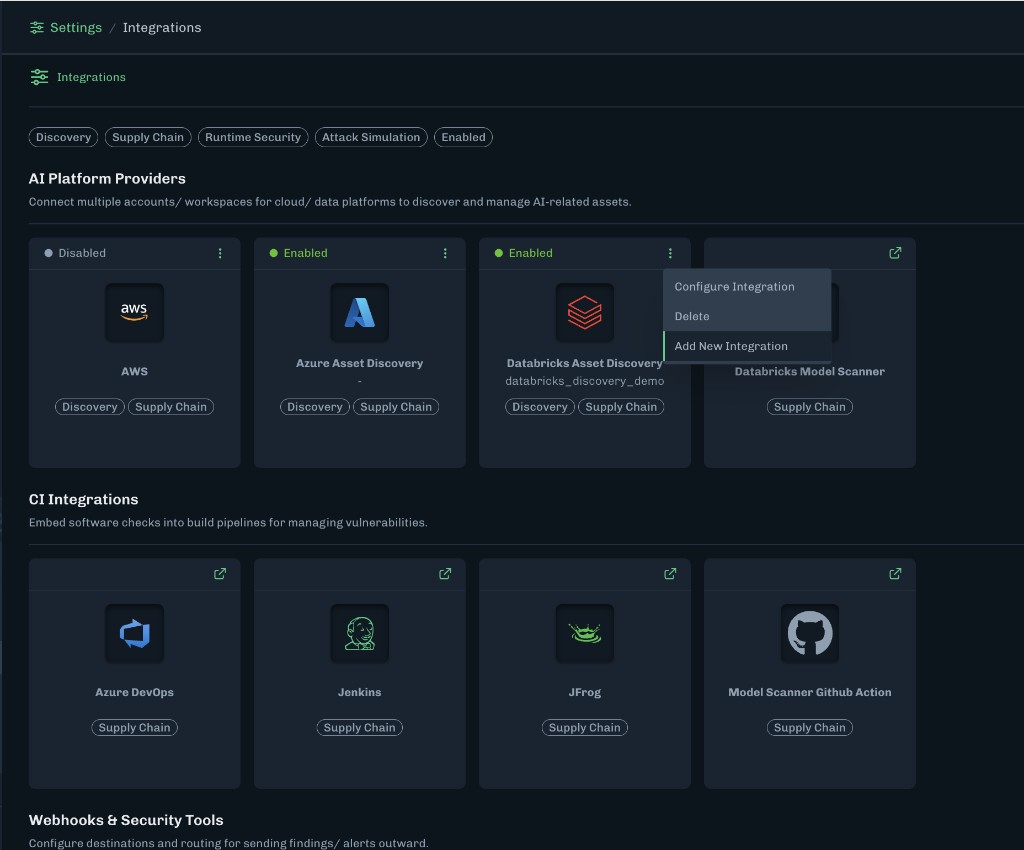This screenshot has height=850, width=1024.
Task: Click Supply Chain tag on Jenkins card
Action: pyautogui.click(x=360, y=727)
